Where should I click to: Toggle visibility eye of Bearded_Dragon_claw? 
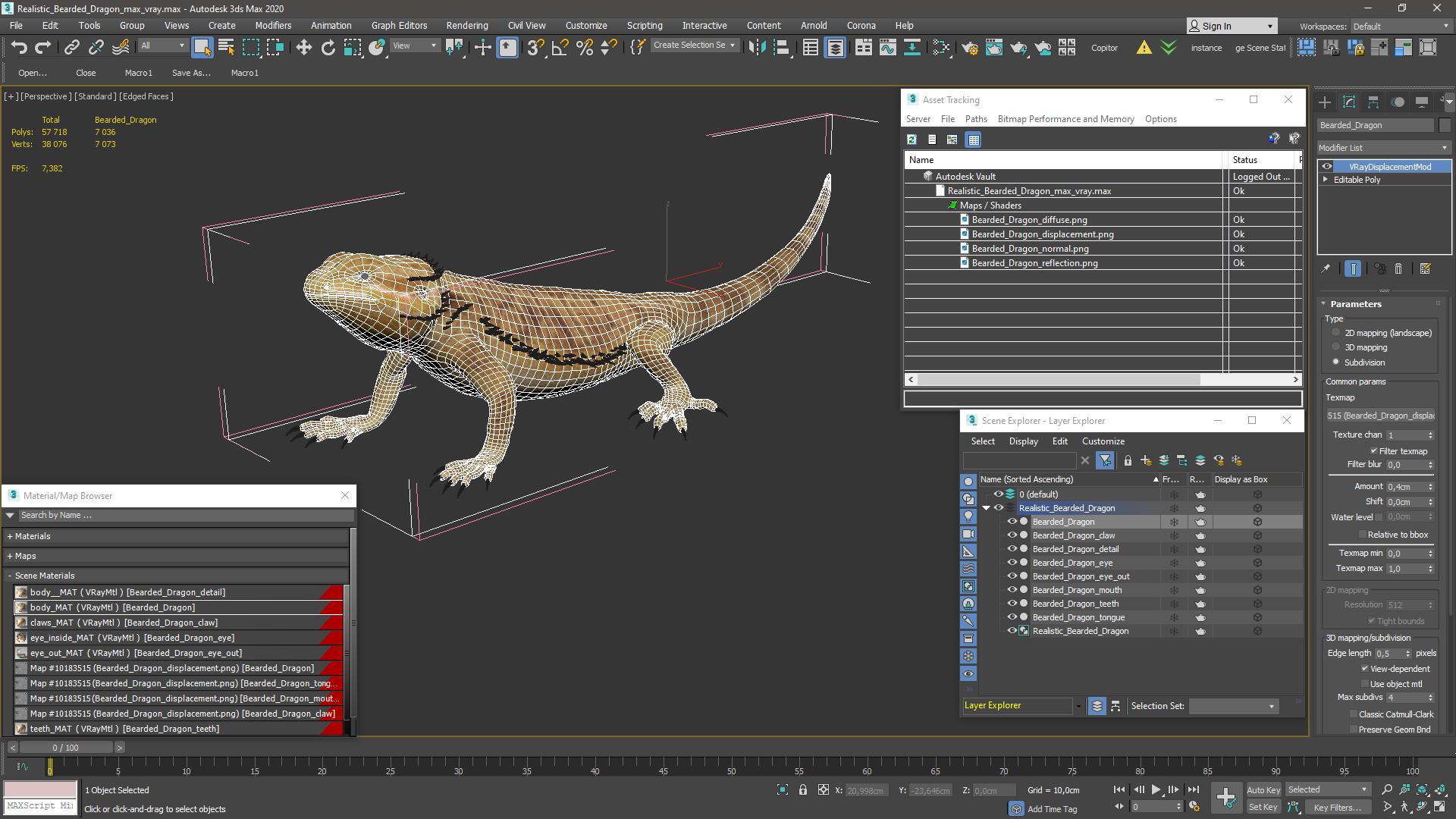(1012, 535)
